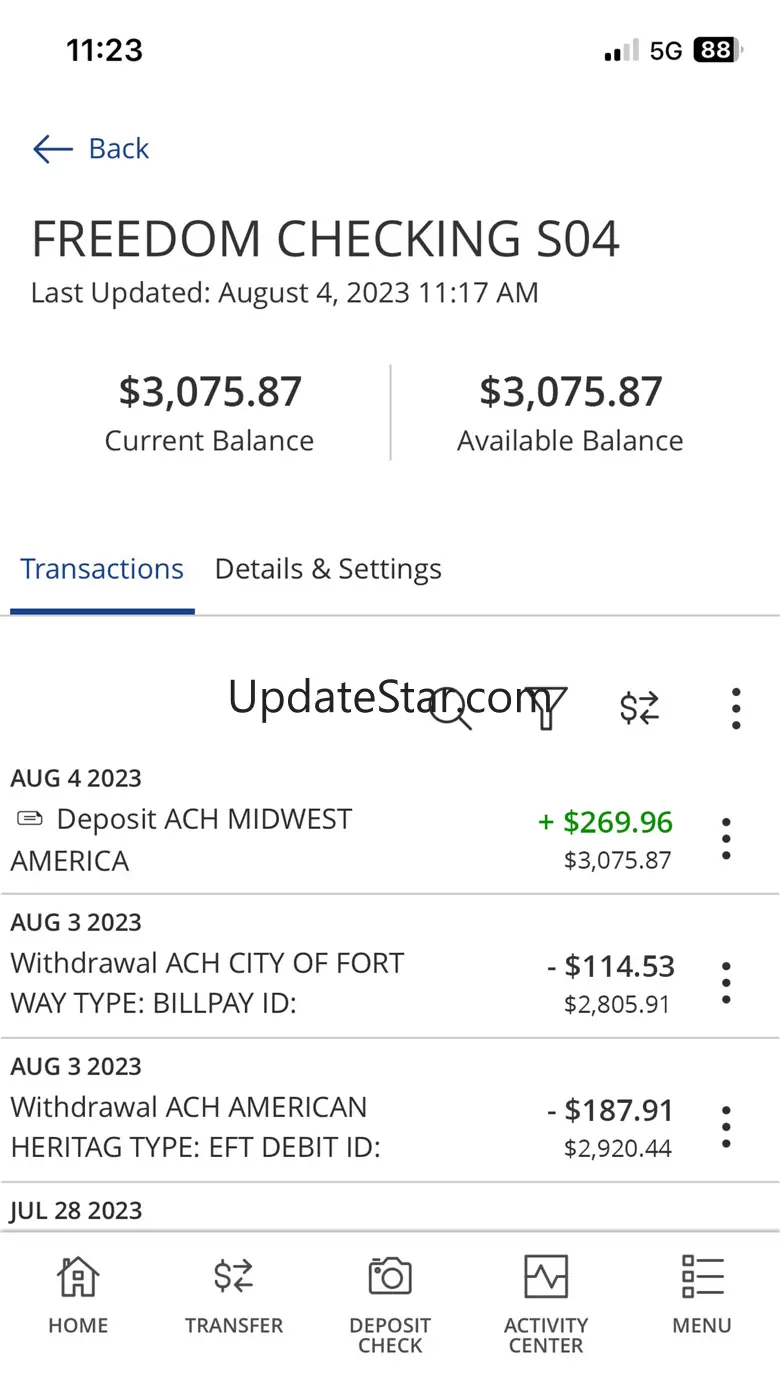Expand options for the $269.96 deposit
Viewport: 780px width, 1387px height.
click(x=726, y=838)
